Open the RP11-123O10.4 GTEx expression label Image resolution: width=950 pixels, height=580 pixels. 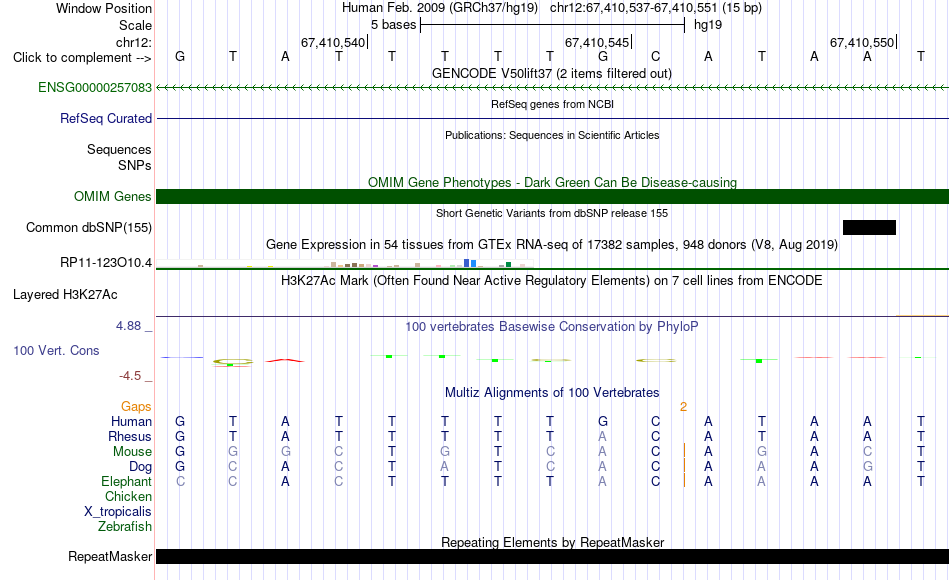[105, 262]
